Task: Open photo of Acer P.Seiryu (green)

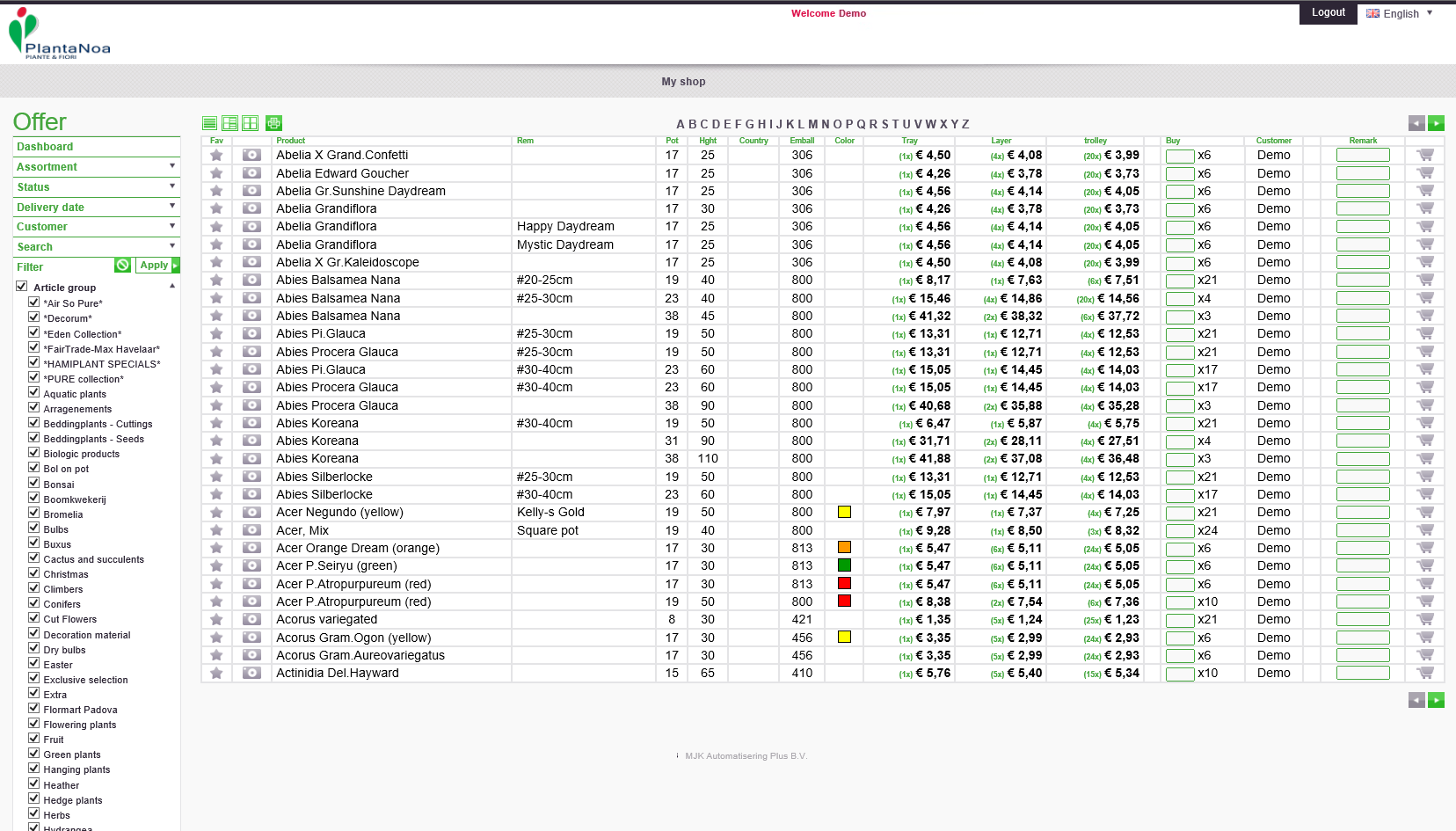Action: pos(251,565)
